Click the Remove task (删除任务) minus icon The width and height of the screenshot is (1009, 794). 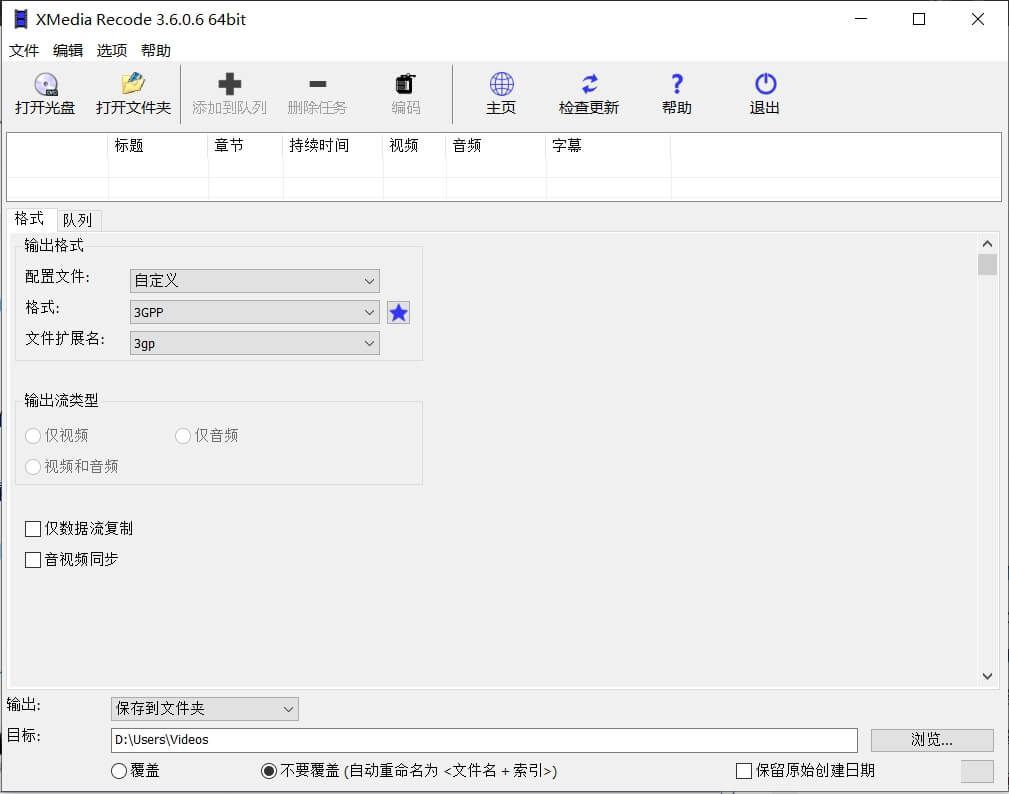point(318,84)
